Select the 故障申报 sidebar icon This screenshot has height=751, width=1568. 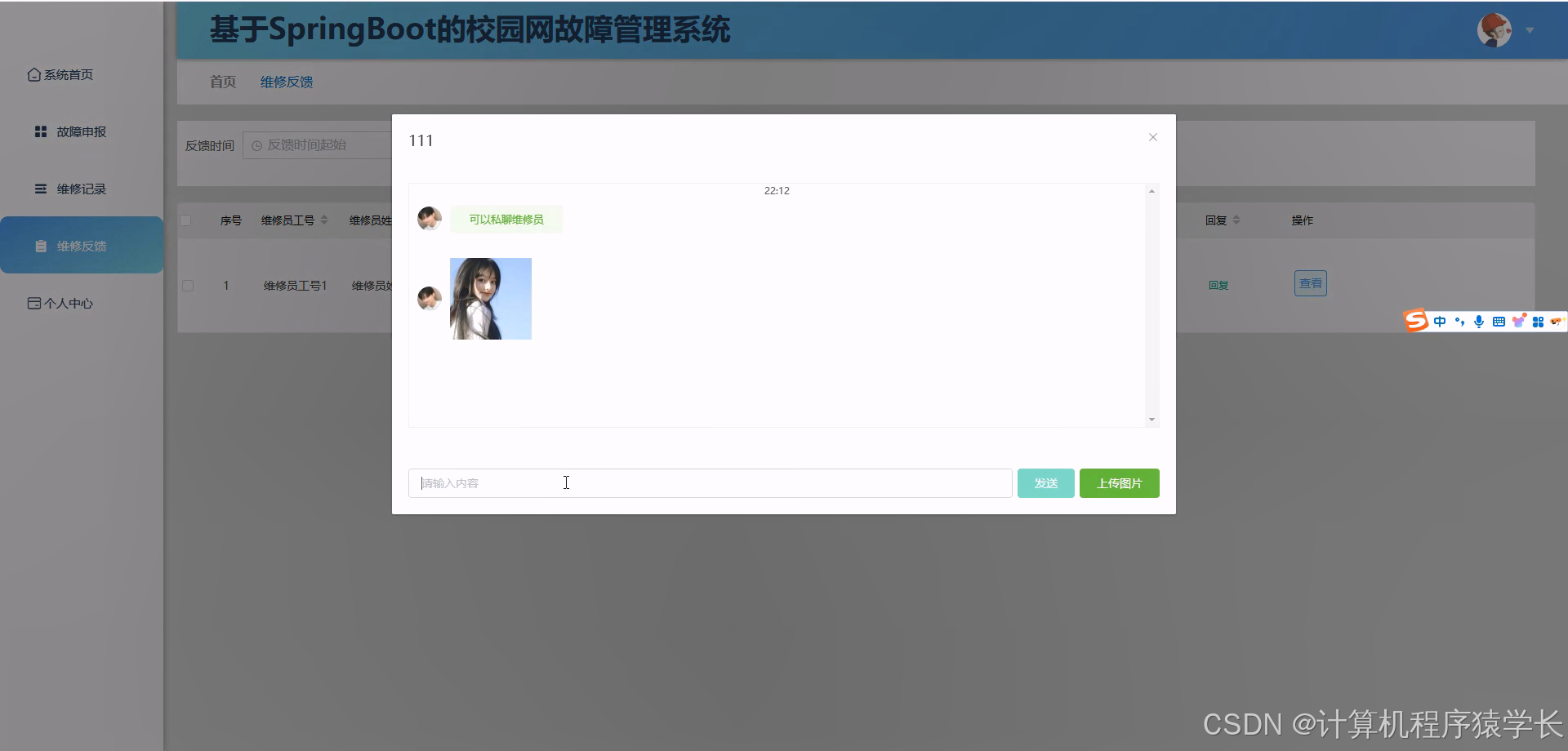click(x=40, y=131)
